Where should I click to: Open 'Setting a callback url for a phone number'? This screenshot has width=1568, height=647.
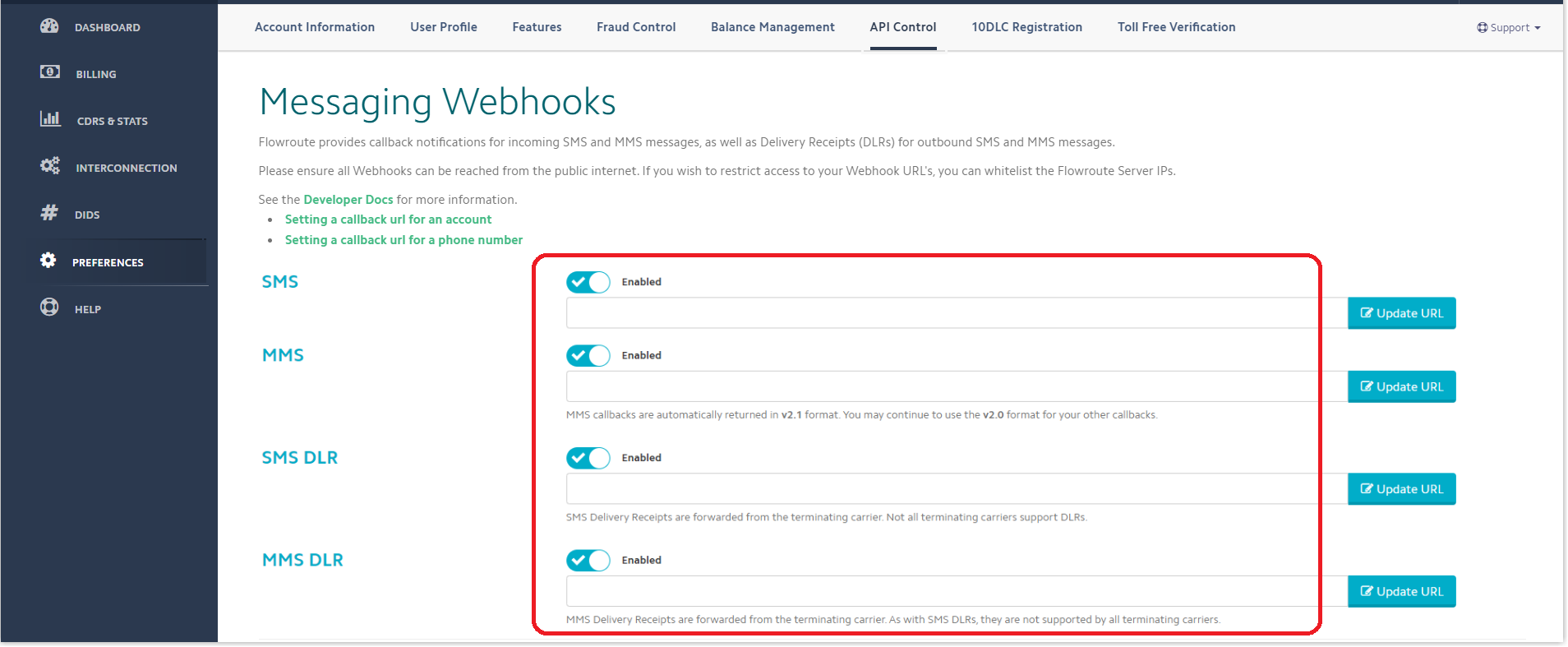tap(404, 240)
